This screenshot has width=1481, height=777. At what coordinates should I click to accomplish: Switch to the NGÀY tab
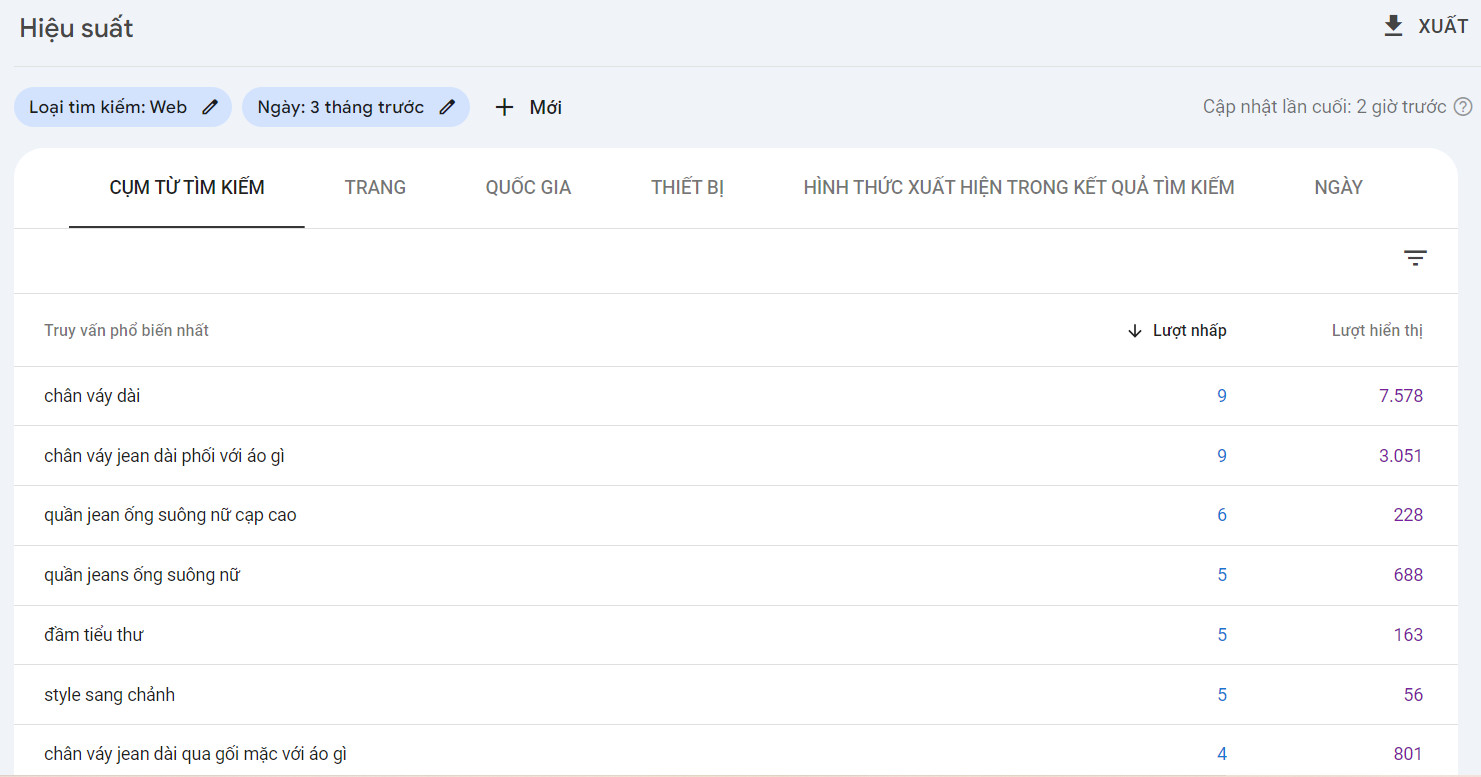[x=1338, y=187]
